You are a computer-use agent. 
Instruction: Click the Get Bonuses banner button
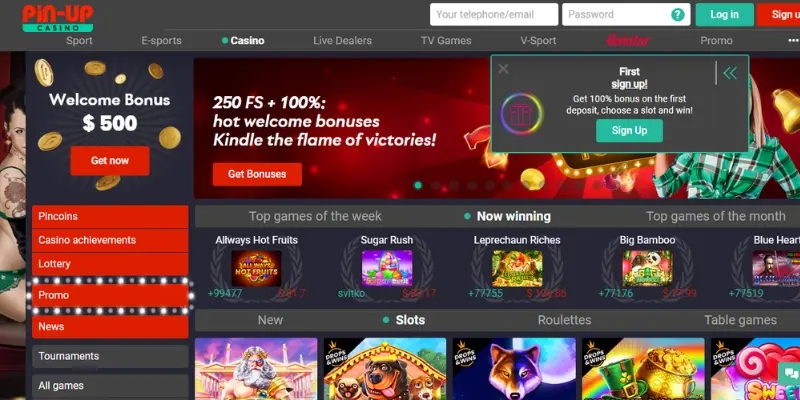pos(257,174)
